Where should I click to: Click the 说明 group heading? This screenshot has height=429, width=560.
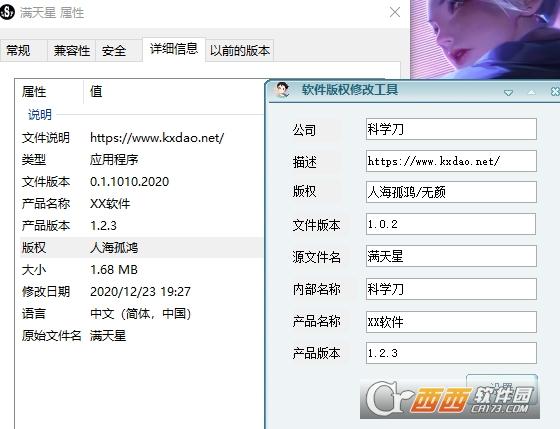click(40, 115)
